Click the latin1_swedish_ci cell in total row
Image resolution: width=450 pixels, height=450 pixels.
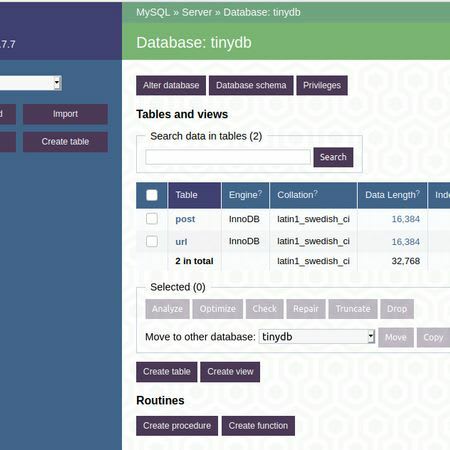313,261
